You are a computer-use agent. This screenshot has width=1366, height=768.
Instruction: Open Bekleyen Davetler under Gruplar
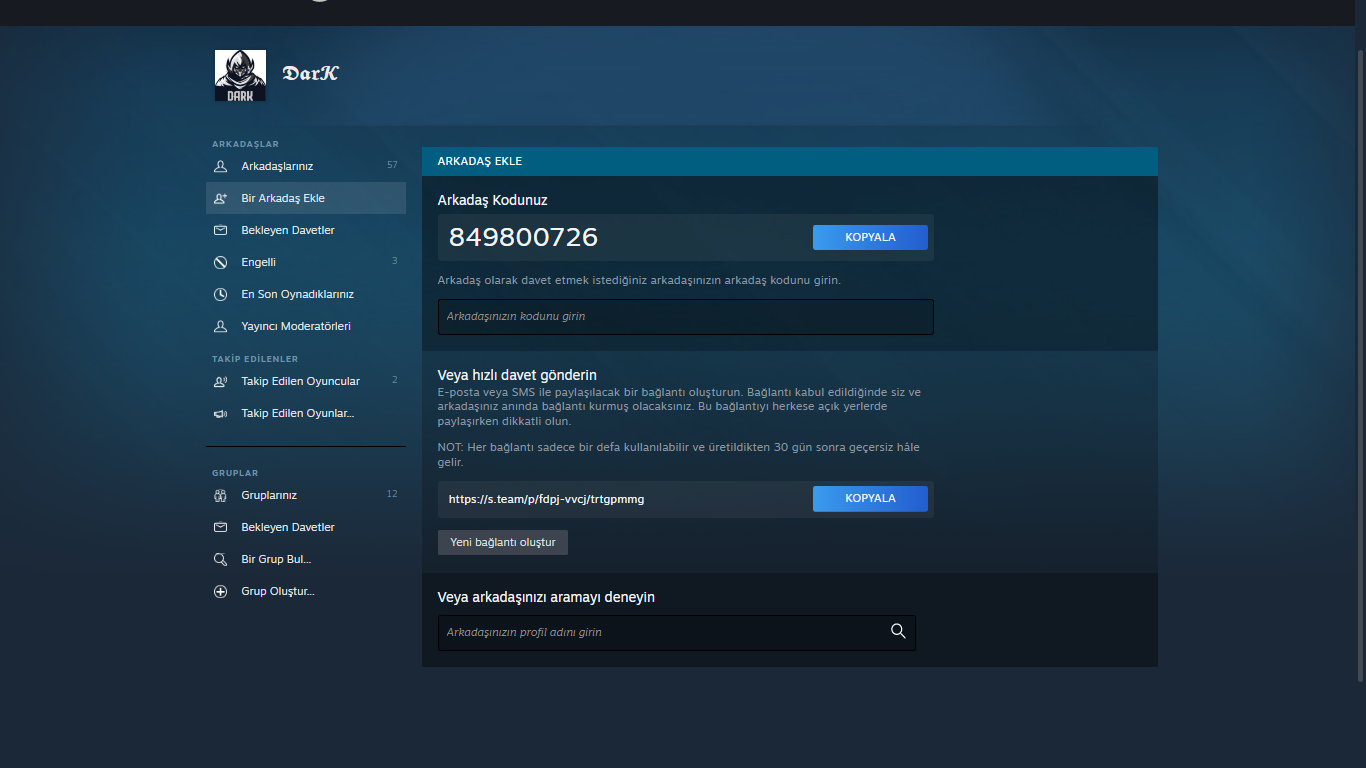(x=306, y=527)
